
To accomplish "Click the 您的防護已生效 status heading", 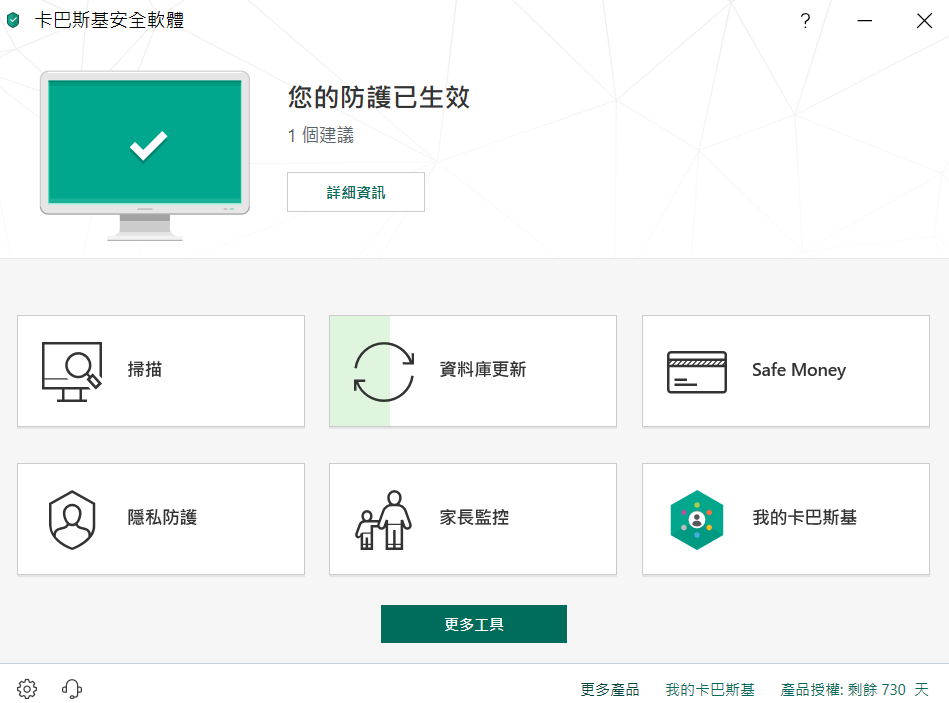I will pos(379,97).
